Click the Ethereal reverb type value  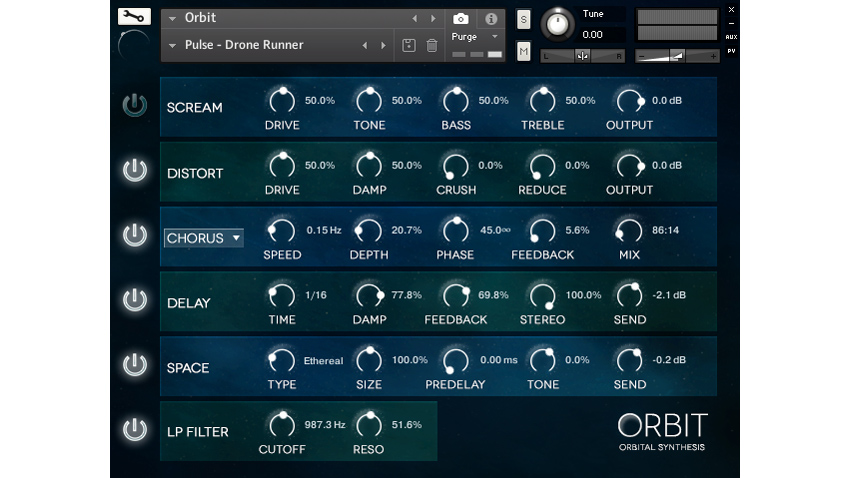[x=323, y=360]
